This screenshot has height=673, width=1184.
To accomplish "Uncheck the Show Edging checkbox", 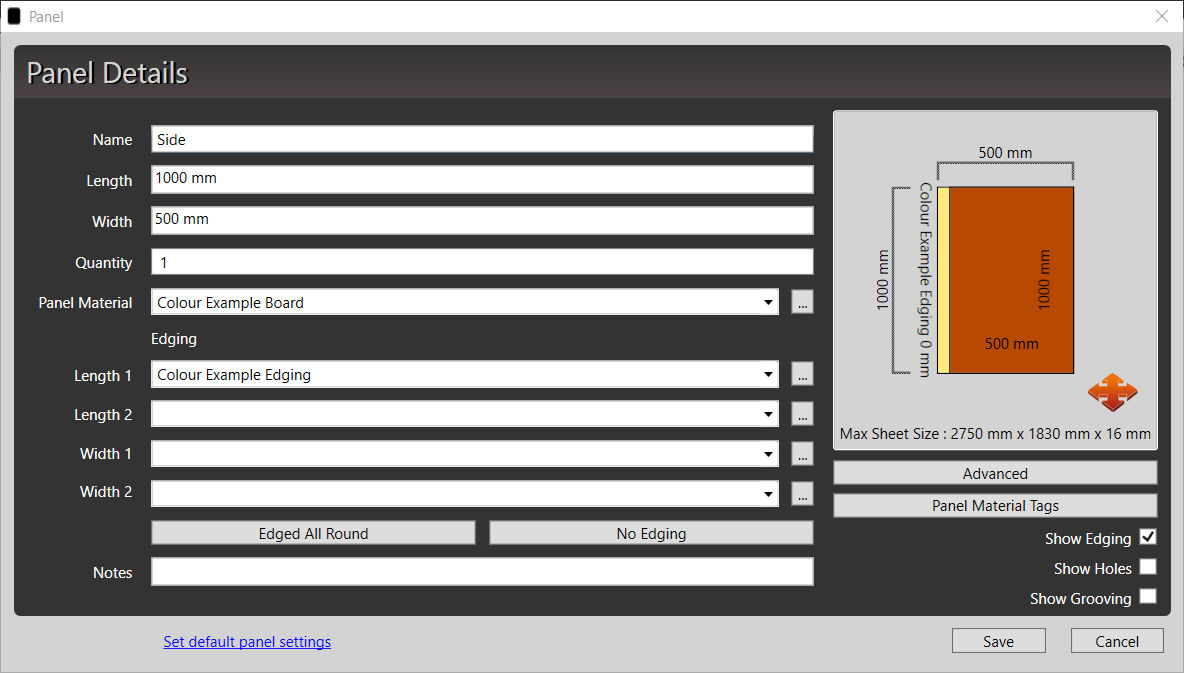I will coord(1148,537).
